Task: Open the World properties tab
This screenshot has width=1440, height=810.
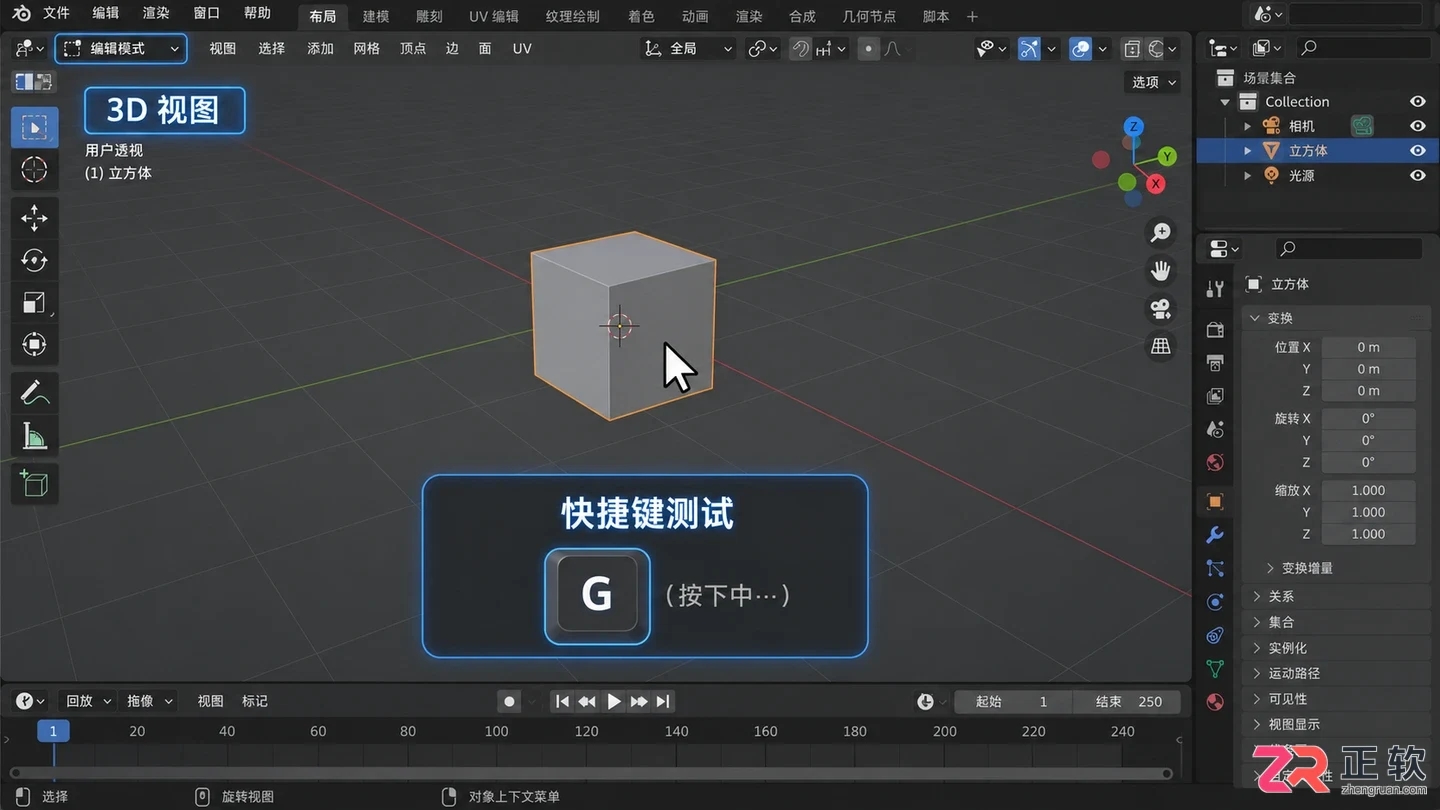Action: click(x=1215, y=462)
